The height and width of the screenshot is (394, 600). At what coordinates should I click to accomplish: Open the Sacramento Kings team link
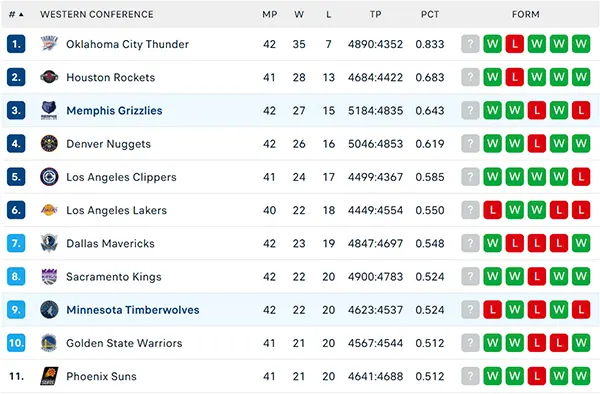pyautogui.click(x=114, y=277)
